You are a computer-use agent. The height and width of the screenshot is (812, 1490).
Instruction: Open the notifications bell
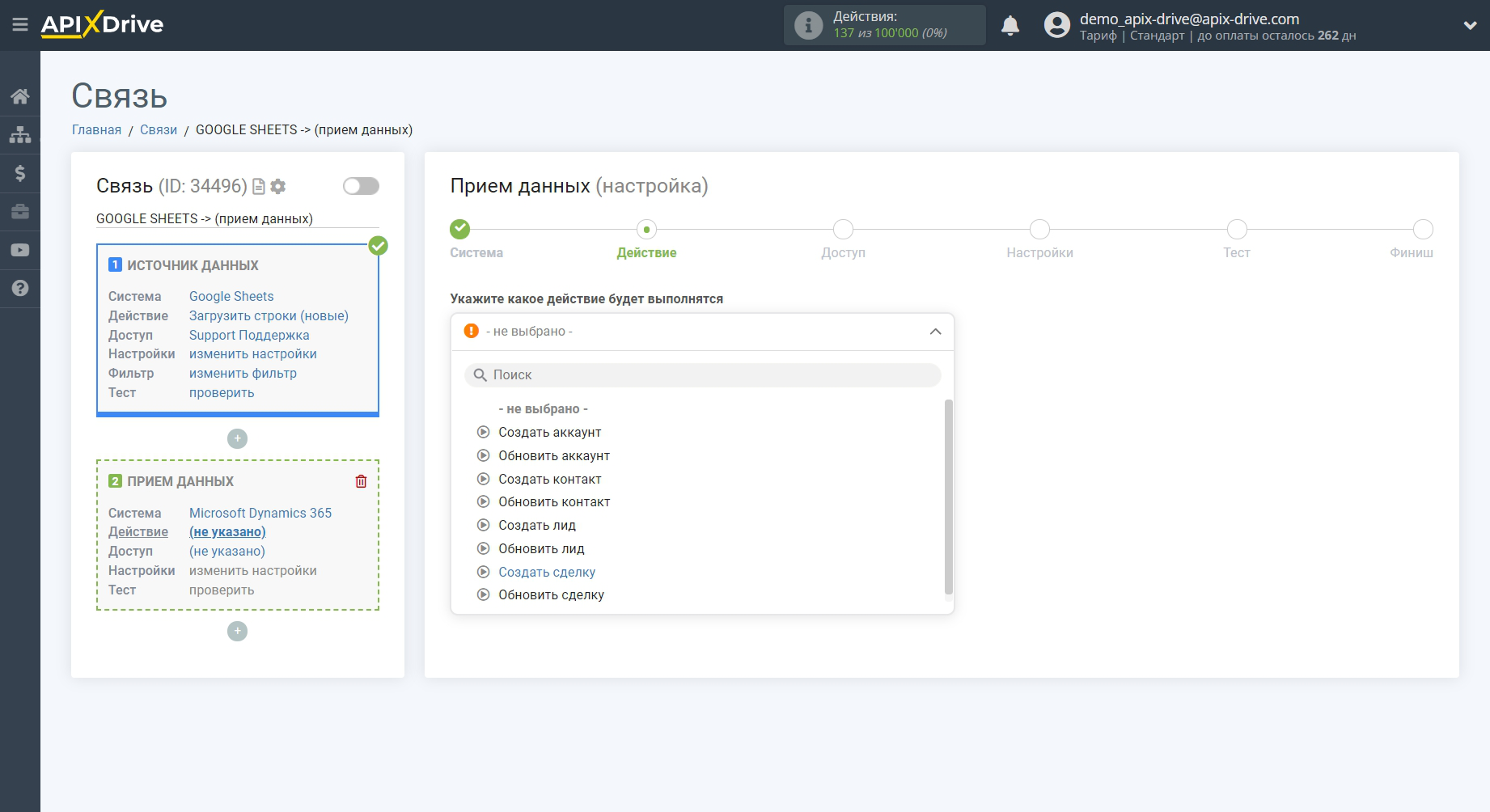(x=1010, y=25)
